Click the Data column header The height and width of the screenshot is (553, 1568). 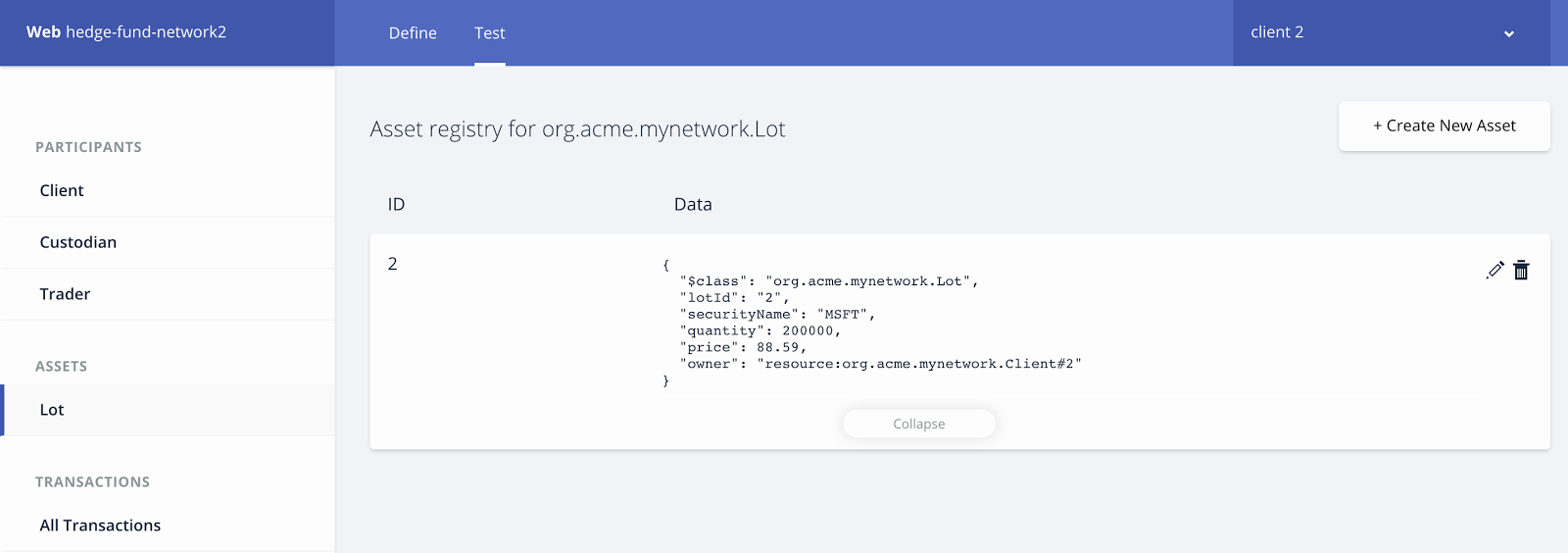coord(693,204)
